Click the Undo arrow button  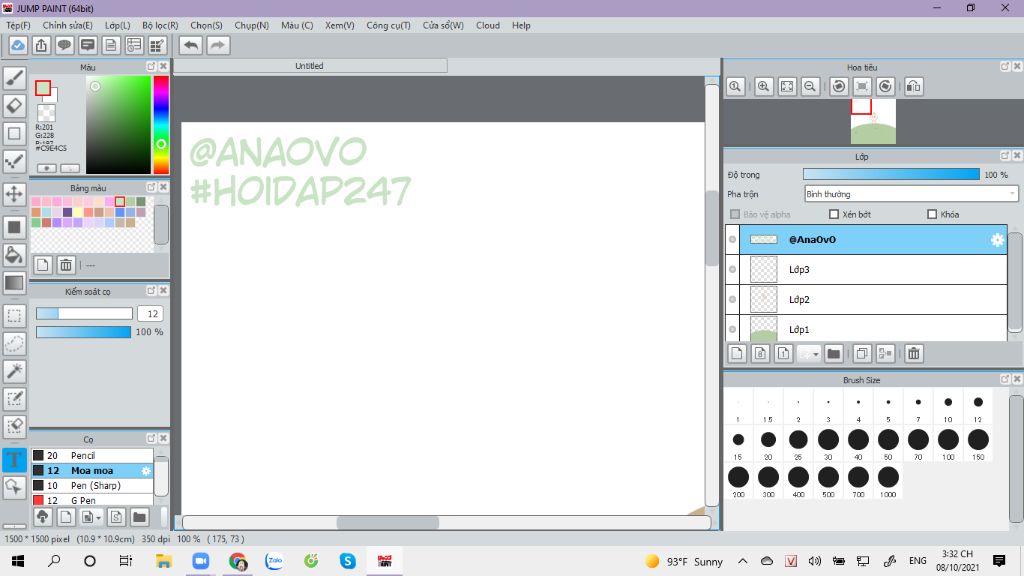pyautogui.click(x=191, y=45)
